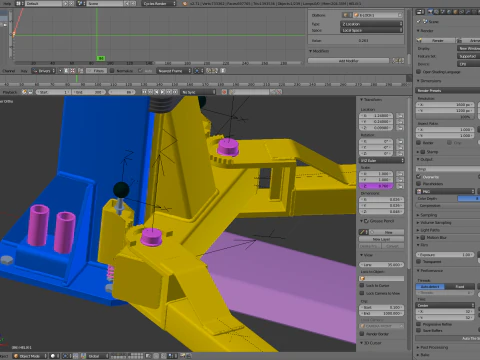Select the Fixed threads option
Viewport: 480px width, 360px height.
(x=459, y=287)
